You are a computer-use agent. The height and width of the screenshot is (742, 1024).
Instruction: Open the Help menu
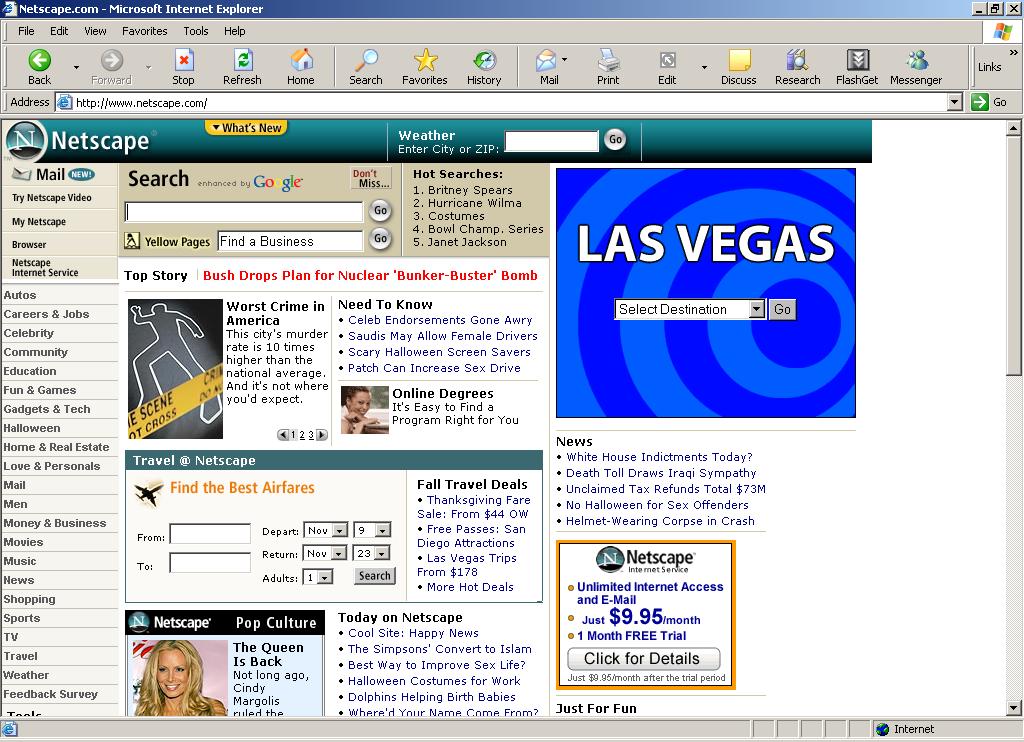pos(234,31)
